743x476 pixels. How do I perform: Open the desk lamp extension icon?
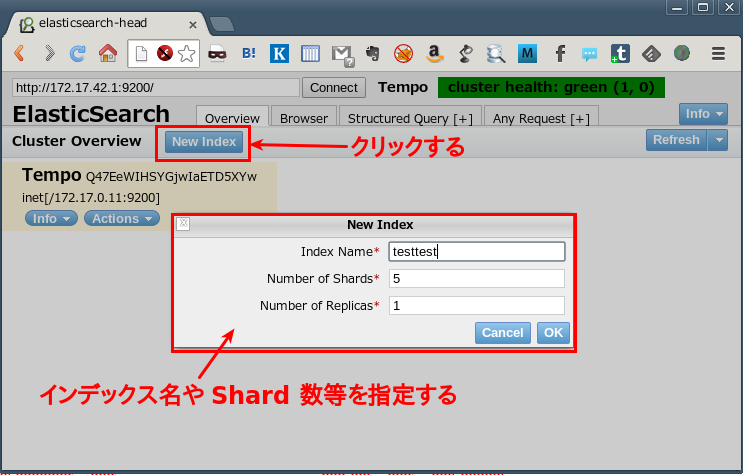click(x=466, y=54)
